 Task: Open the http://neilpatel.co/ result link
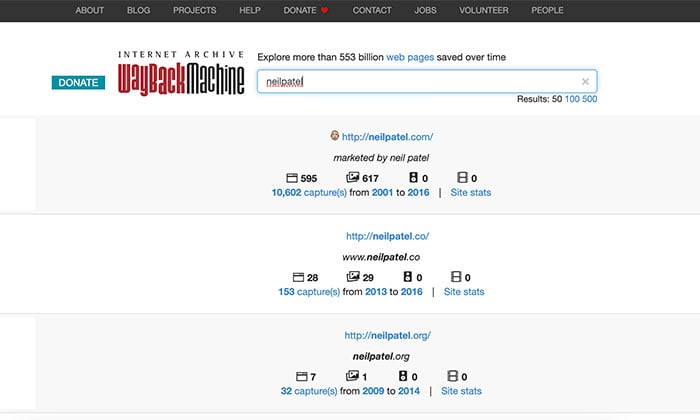click(x=388, y=236)
